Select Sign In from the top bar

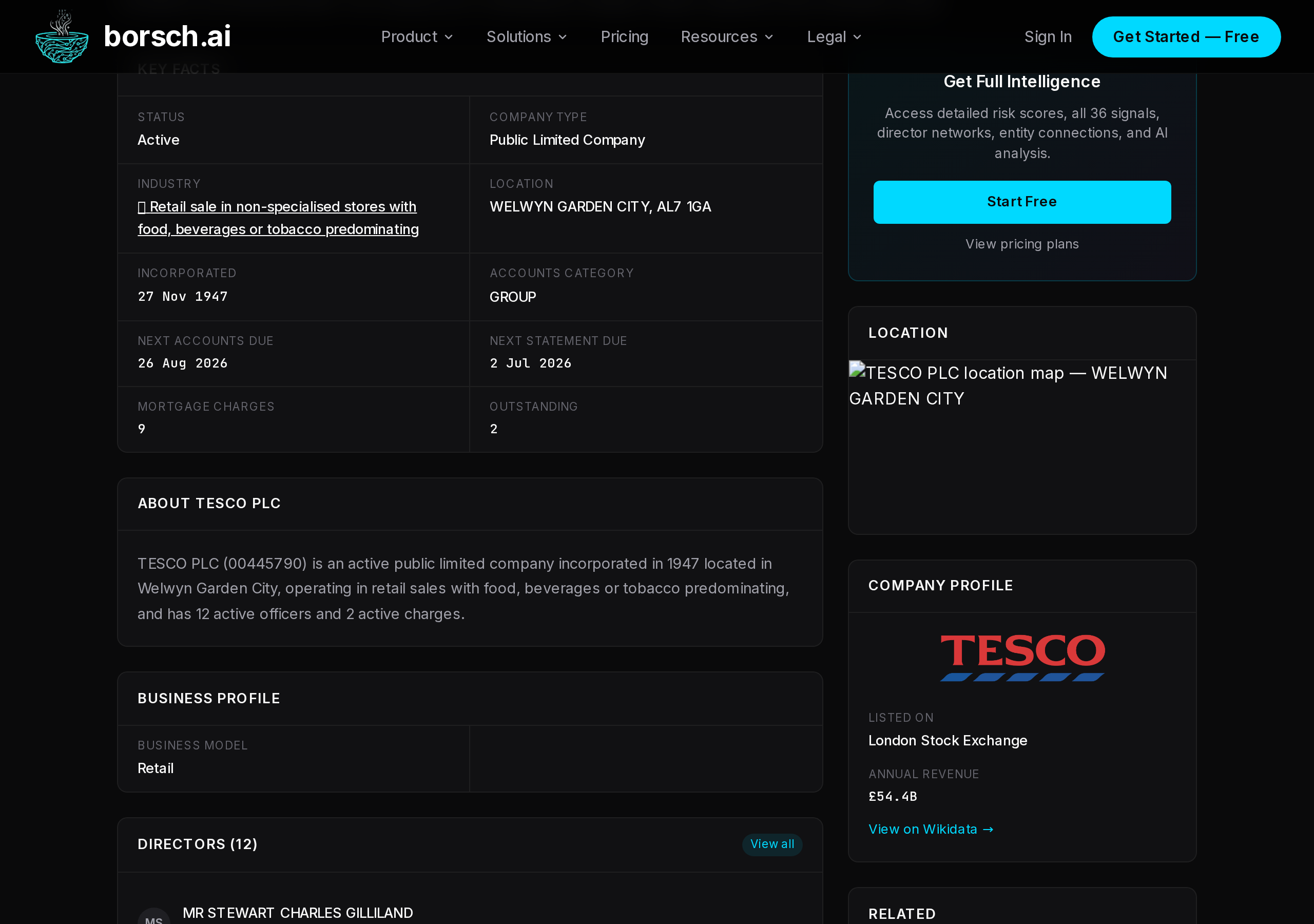[1048, 36]
